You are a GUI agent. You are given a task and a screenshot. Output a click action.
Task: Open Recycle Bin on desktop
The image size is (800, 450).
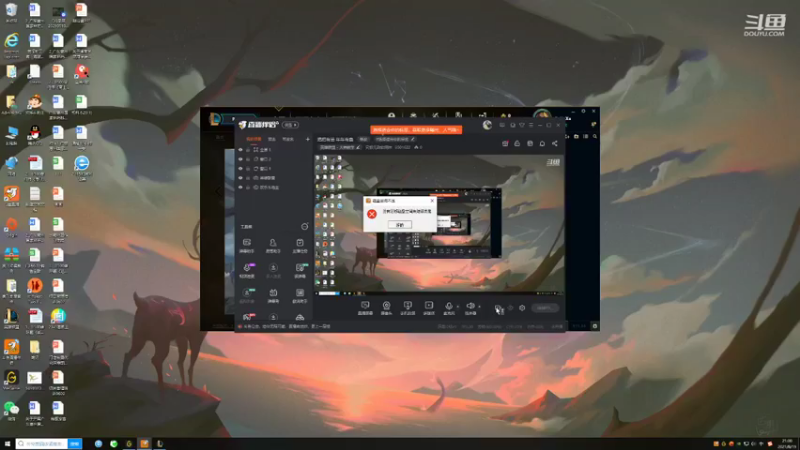[x=11, y=12]
